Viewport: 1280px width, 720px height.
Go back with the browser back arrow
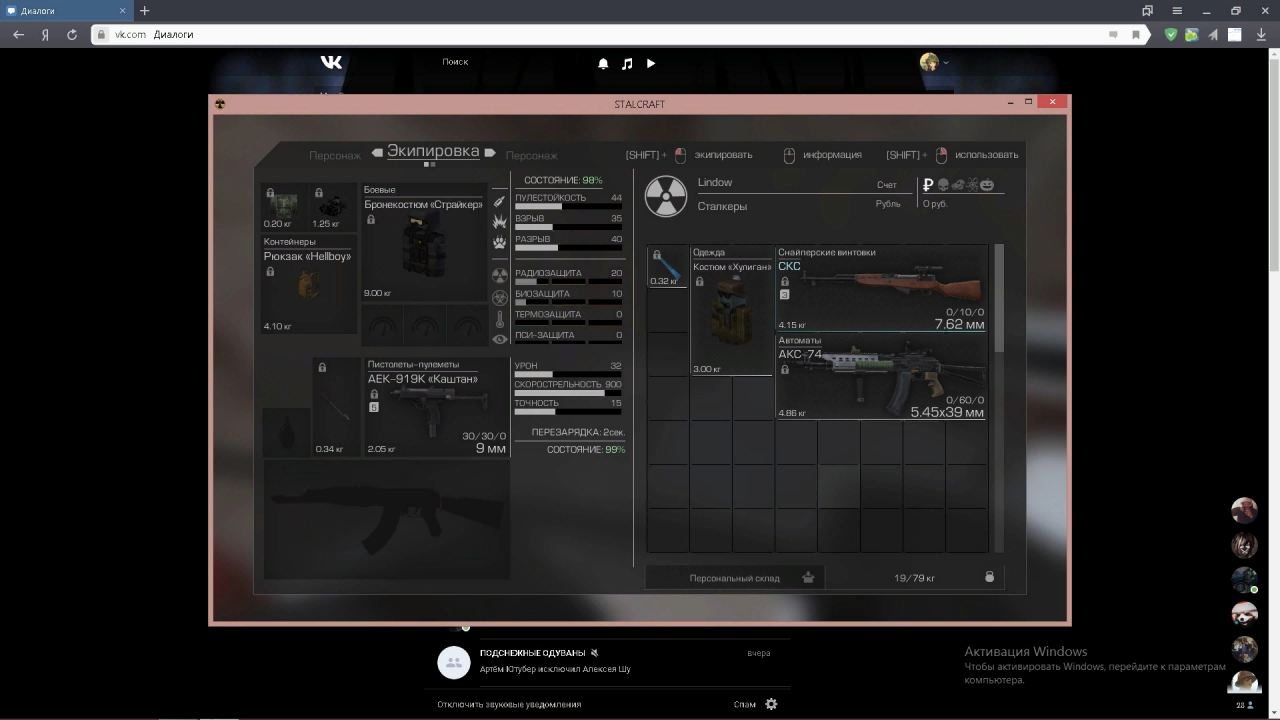[x=18, y=34]
